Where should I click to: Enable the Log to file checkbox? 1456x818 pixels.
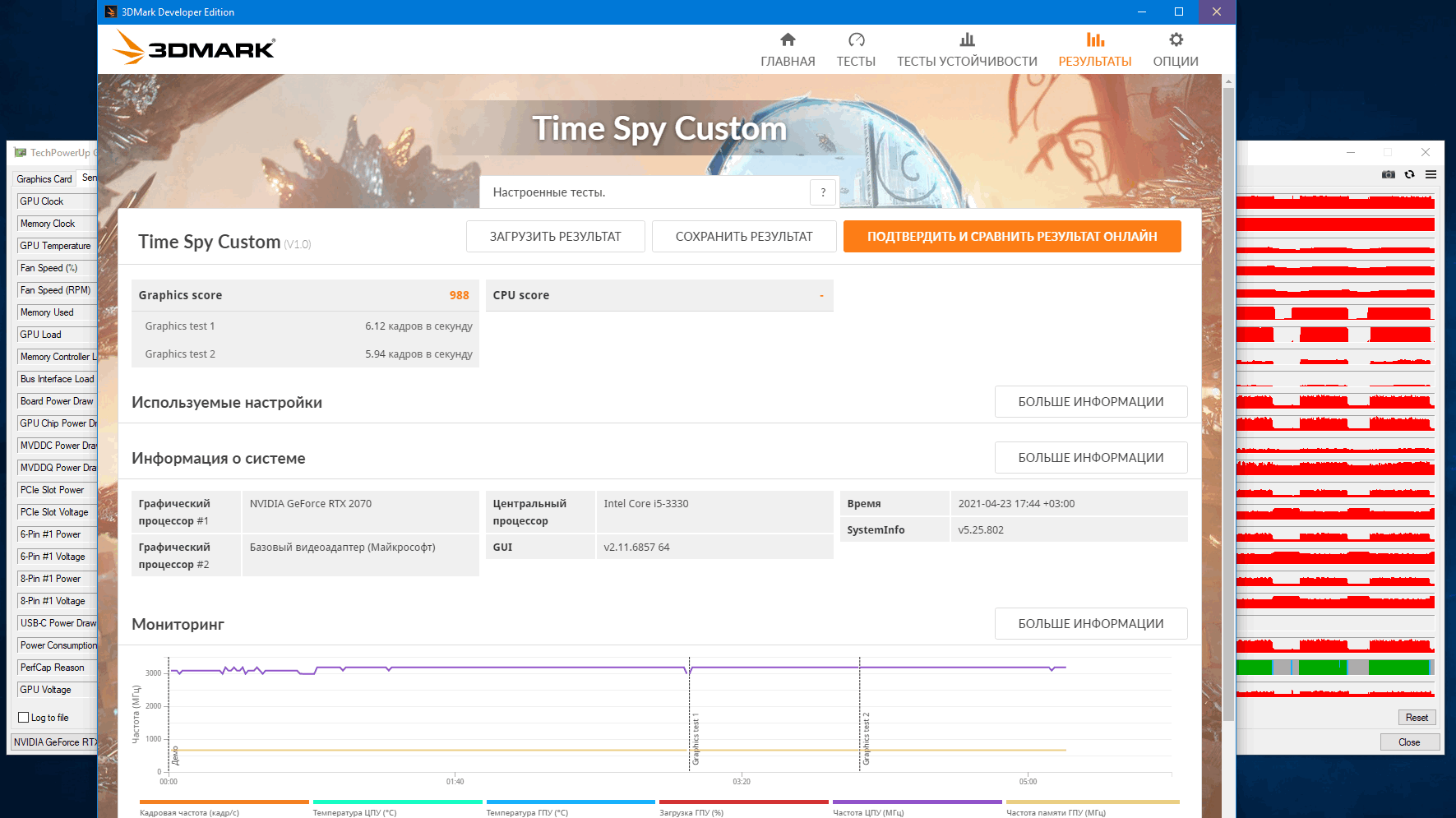24,718
